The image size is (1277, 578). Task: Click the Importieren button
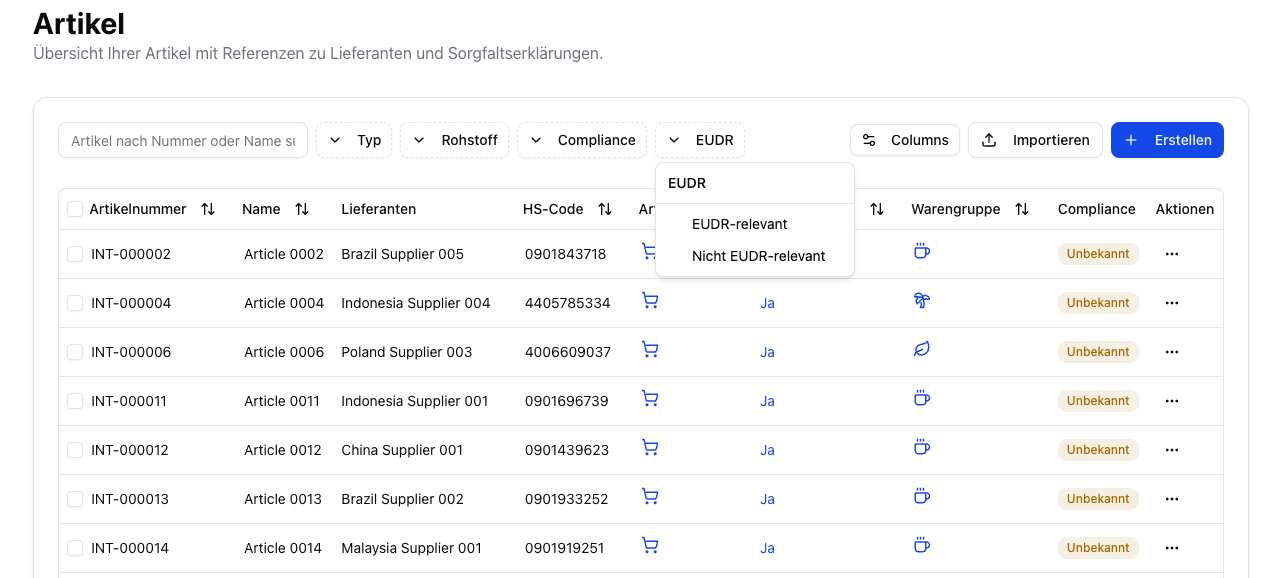(1035, 140)
